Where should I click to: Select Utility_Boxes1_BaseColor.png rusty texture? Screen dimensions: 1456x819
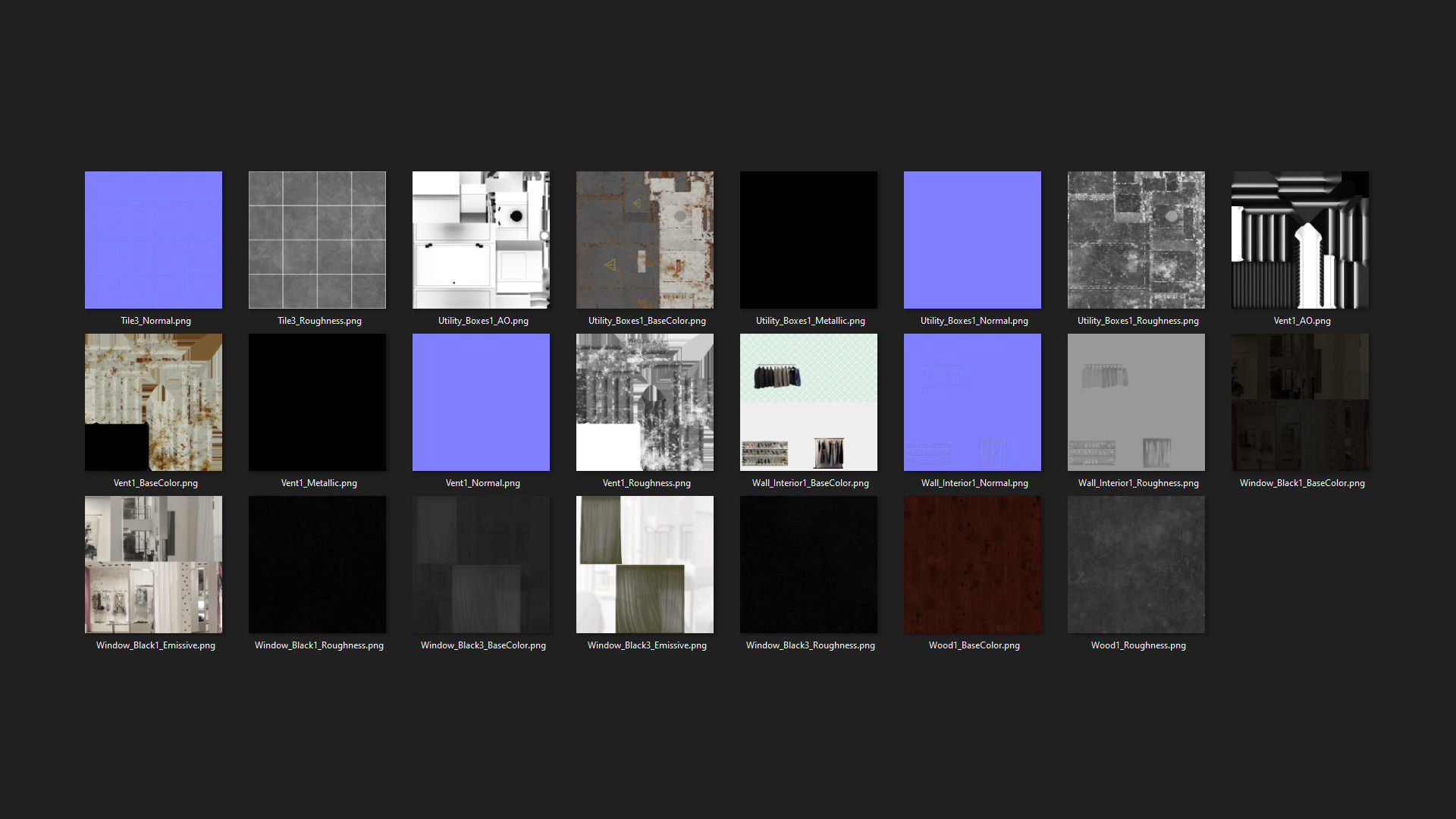pyautogui.click(x=645, y=240)
